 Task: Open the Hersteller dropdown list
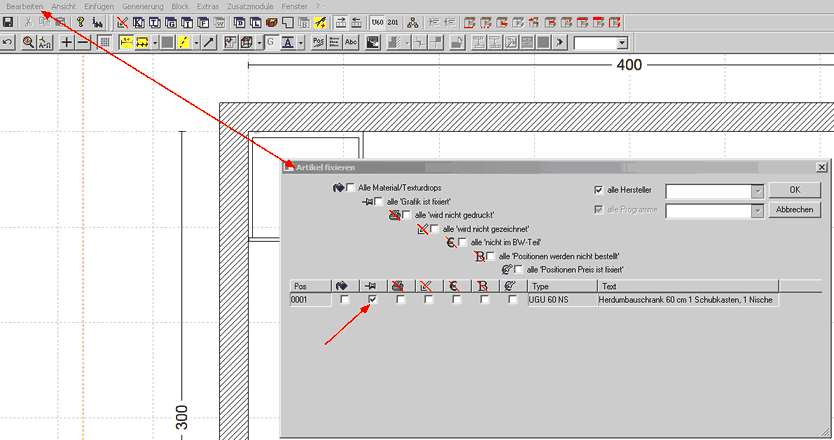click(757, 190)
